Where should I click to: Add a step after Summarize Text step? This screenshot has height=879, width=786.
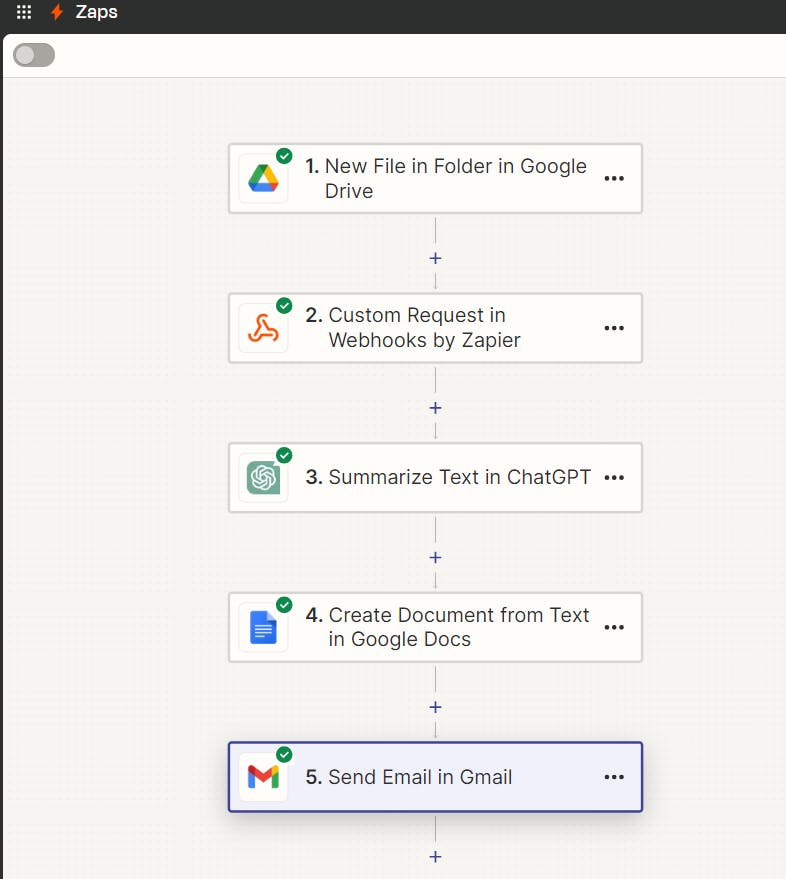click(435, 557)
